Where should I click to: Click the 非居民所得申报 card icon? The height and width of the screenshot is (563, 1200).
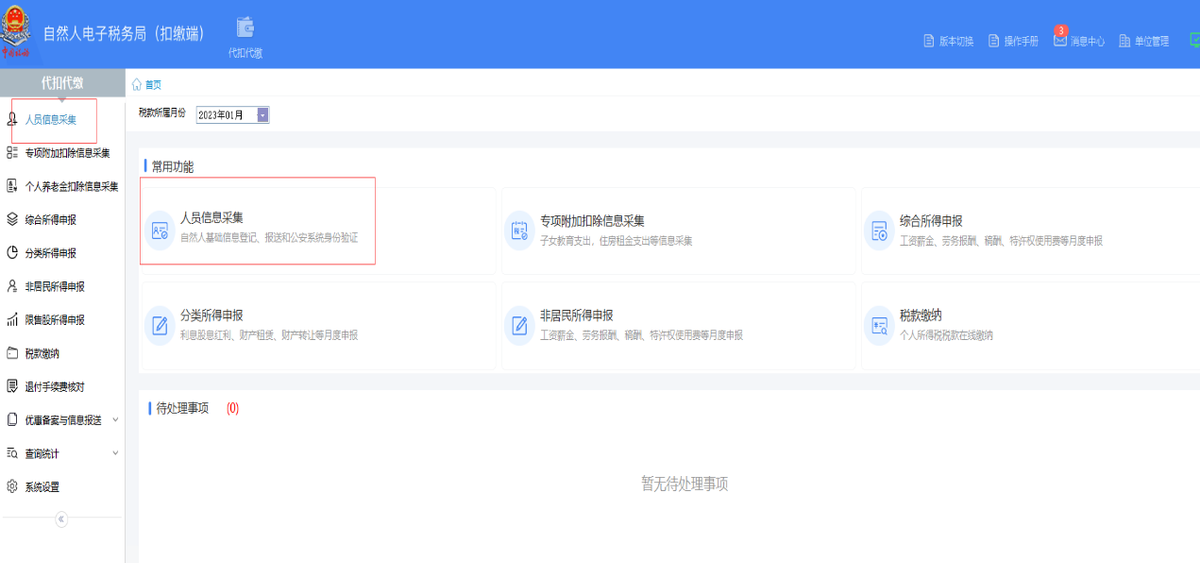point(519,325)
